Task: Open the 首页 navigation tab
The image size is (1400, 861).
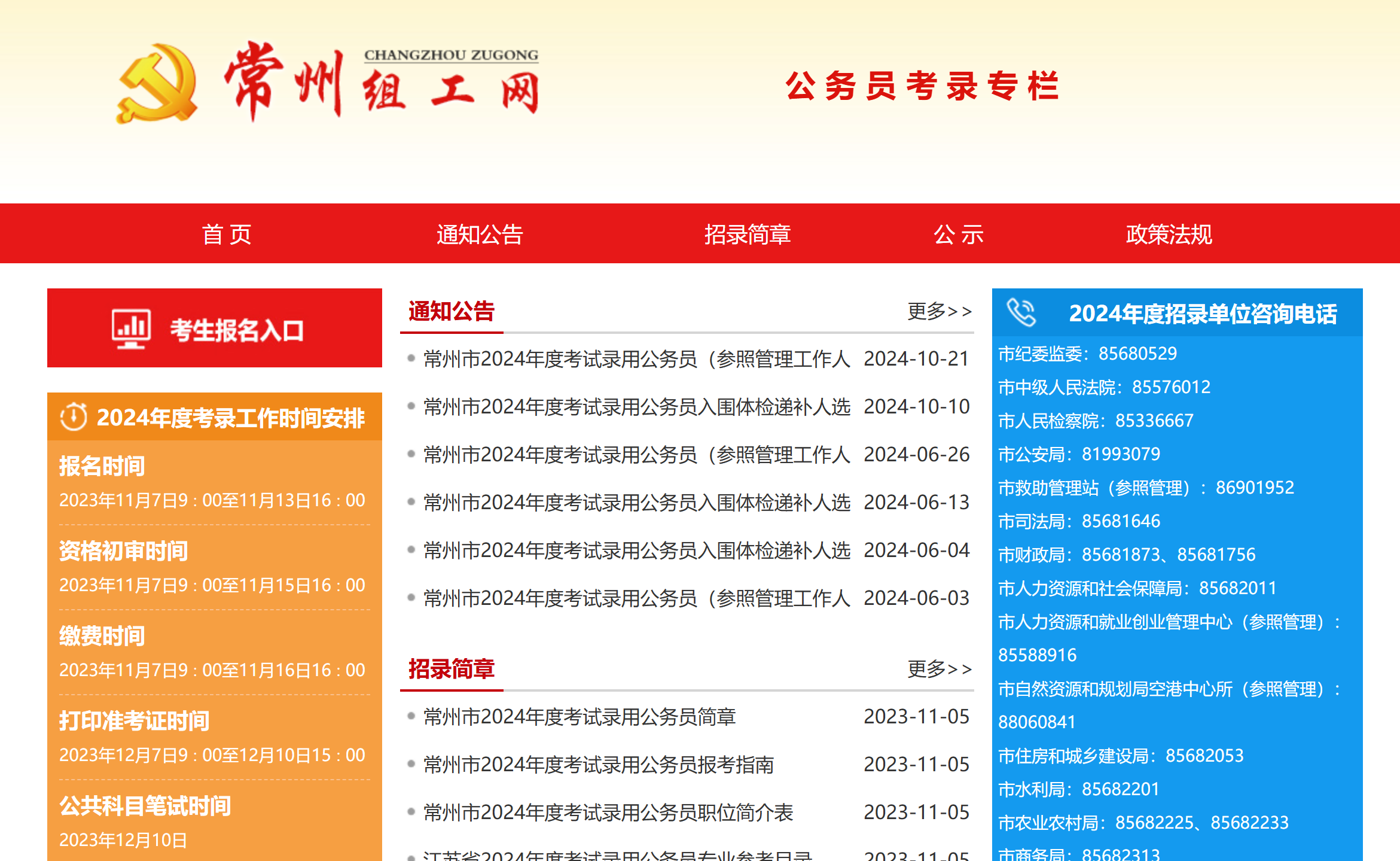Action: click(227, 234)
